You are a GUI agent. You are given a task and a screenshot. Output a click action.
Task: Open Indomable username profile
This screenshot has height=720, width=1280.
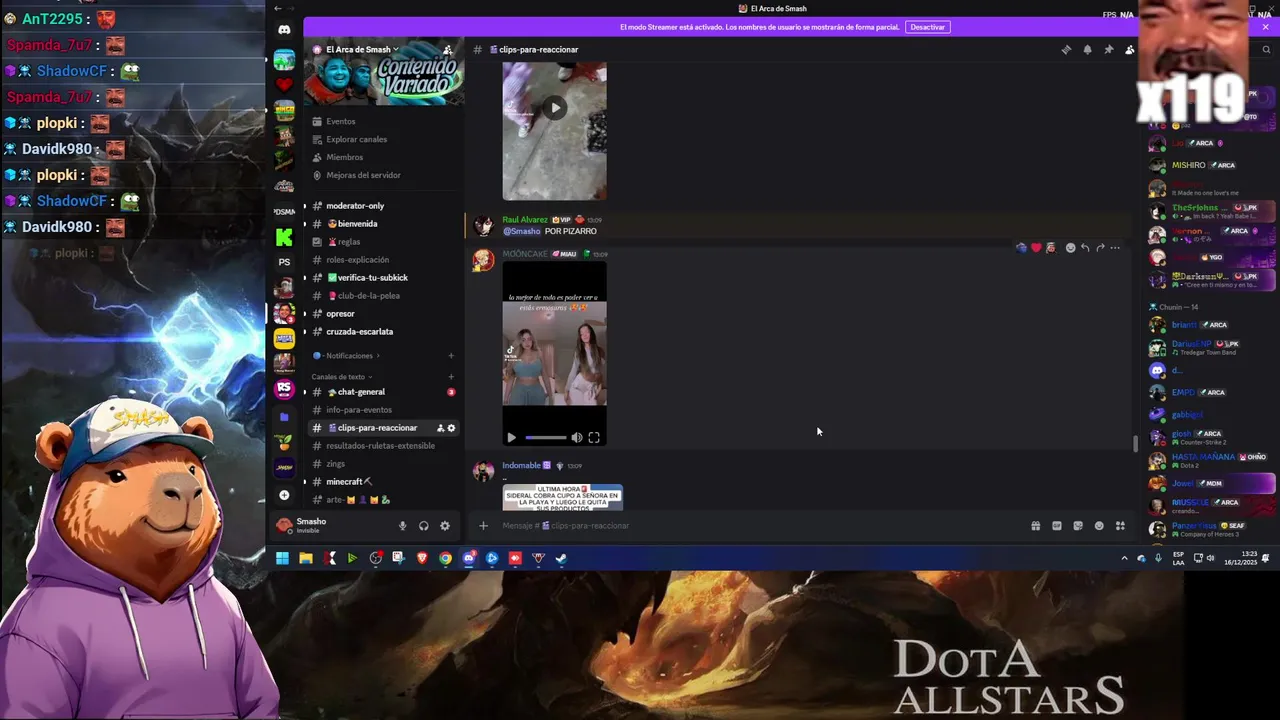(x=521, y=466)
